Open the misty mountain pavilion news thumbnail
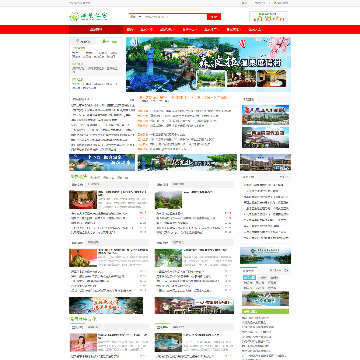 pos(168,200)
